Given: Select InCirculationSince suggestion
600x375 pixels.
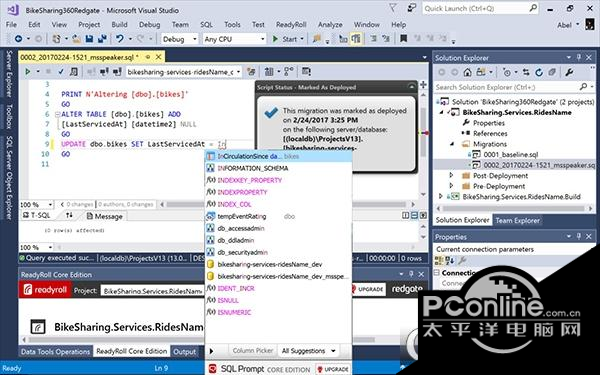Looking at the screenshot, I should tap(279, 156).
